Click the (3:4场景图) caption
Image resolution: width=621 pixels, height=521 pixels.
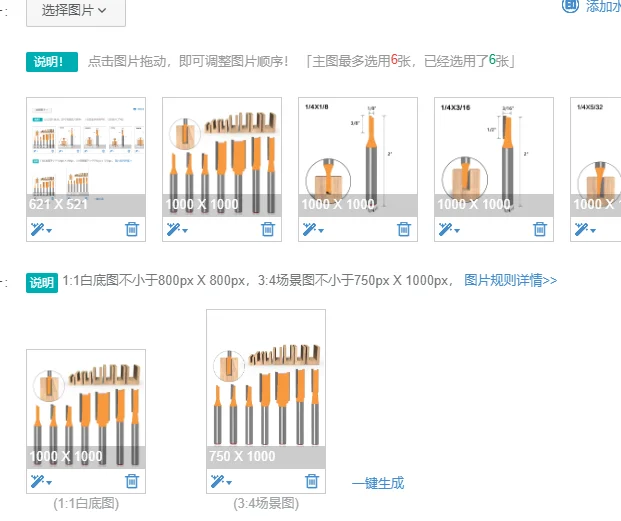[266, 504]
